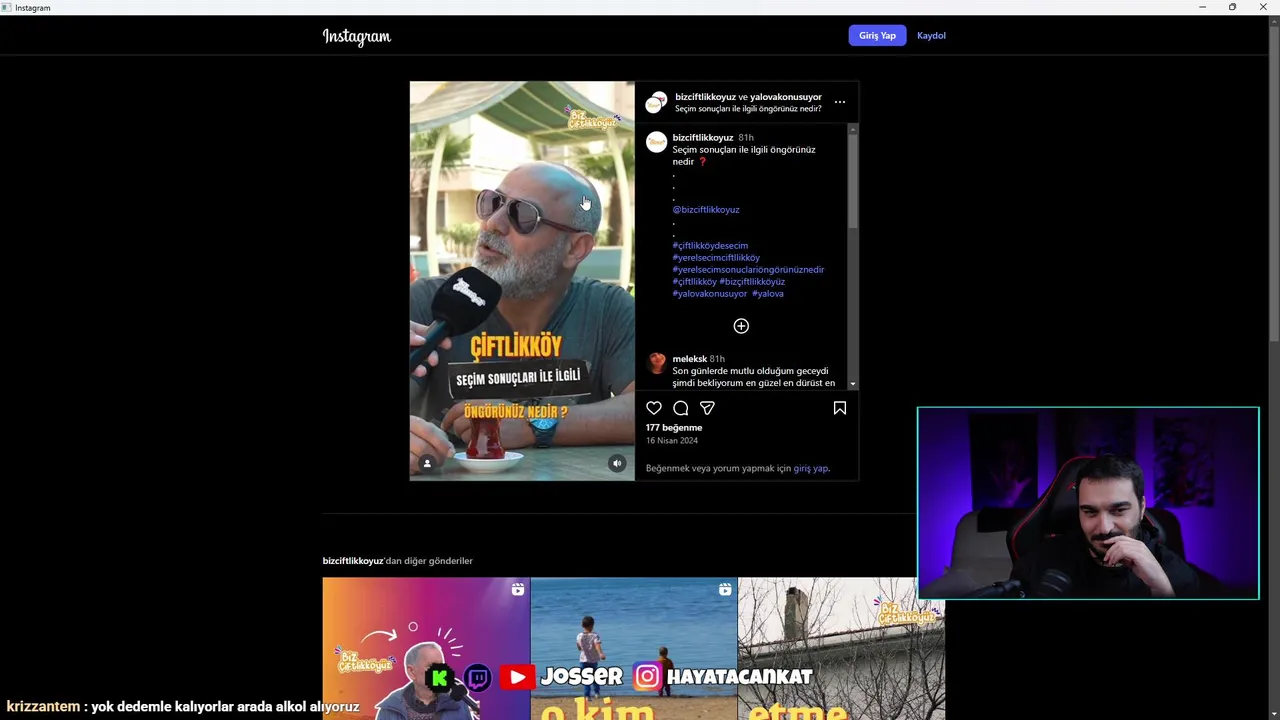Open hashtag #bizçiftlikköyüz
The width and height of the screenshot is (1280, 720).
point(752,281)
